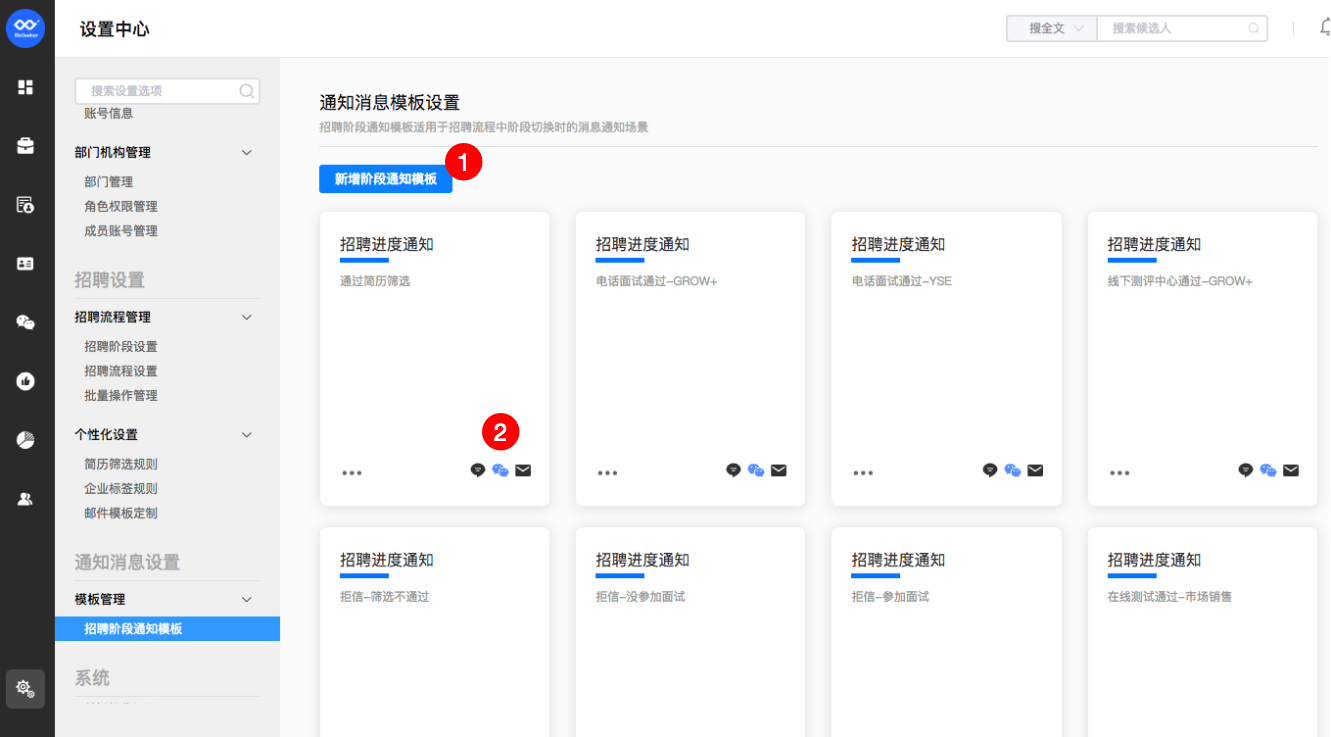Image resolution: width=1331 pixels, height=737 pixels.
Task: Open 账号信息 in settings menu
Action: tap(109, 114)
